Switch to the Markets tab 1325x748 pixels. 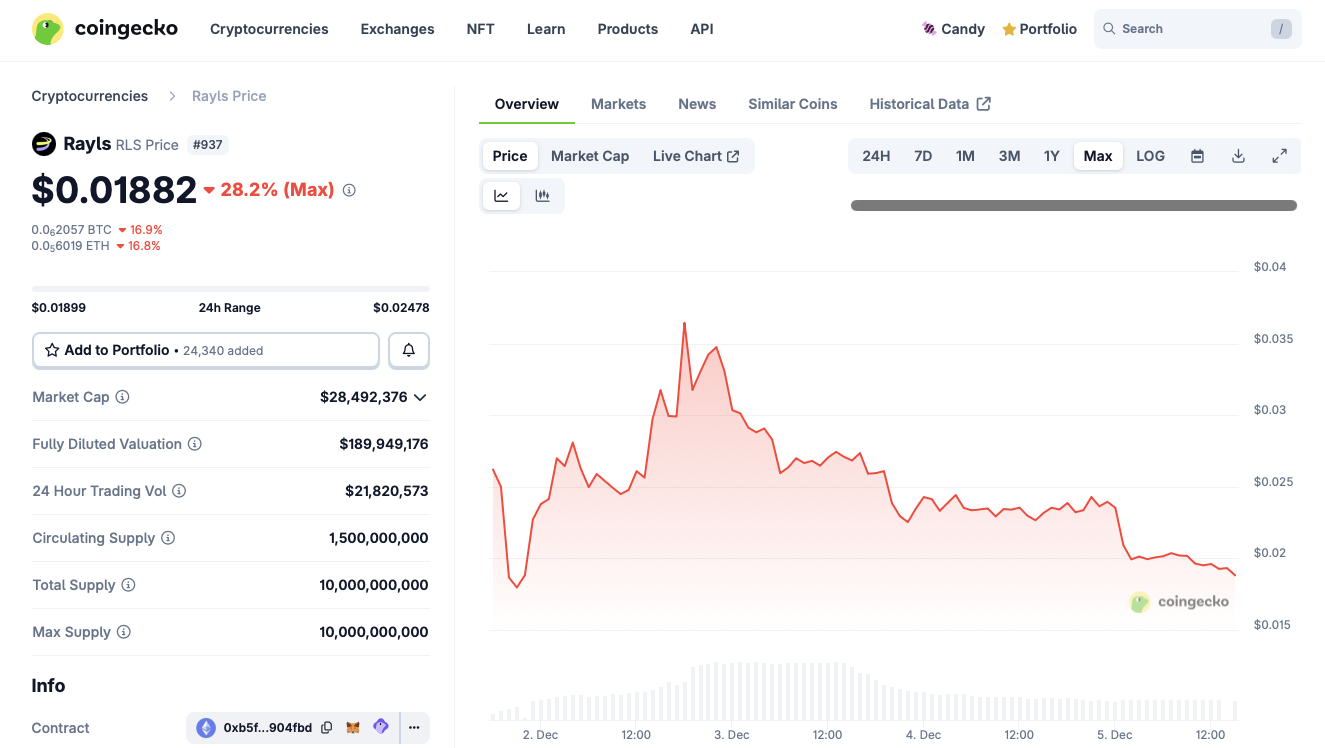pos(618,104)
